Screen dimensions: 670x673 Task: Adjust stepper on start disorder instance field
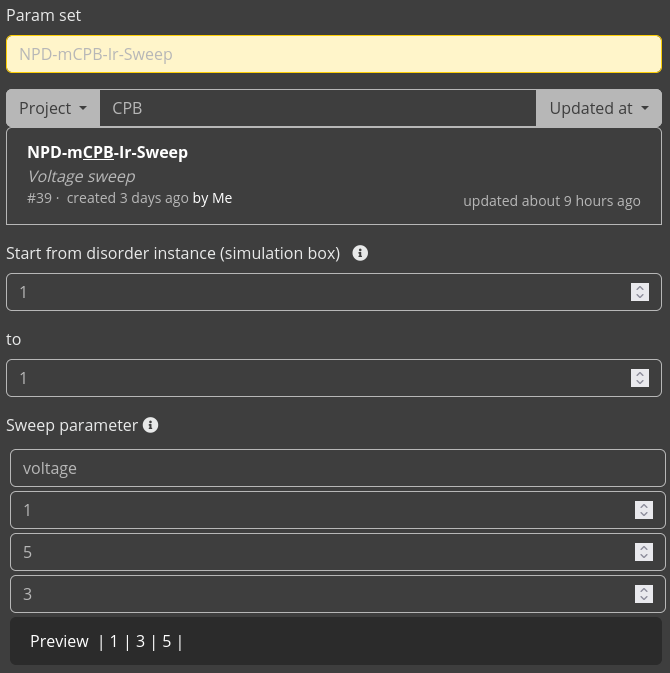640,292
